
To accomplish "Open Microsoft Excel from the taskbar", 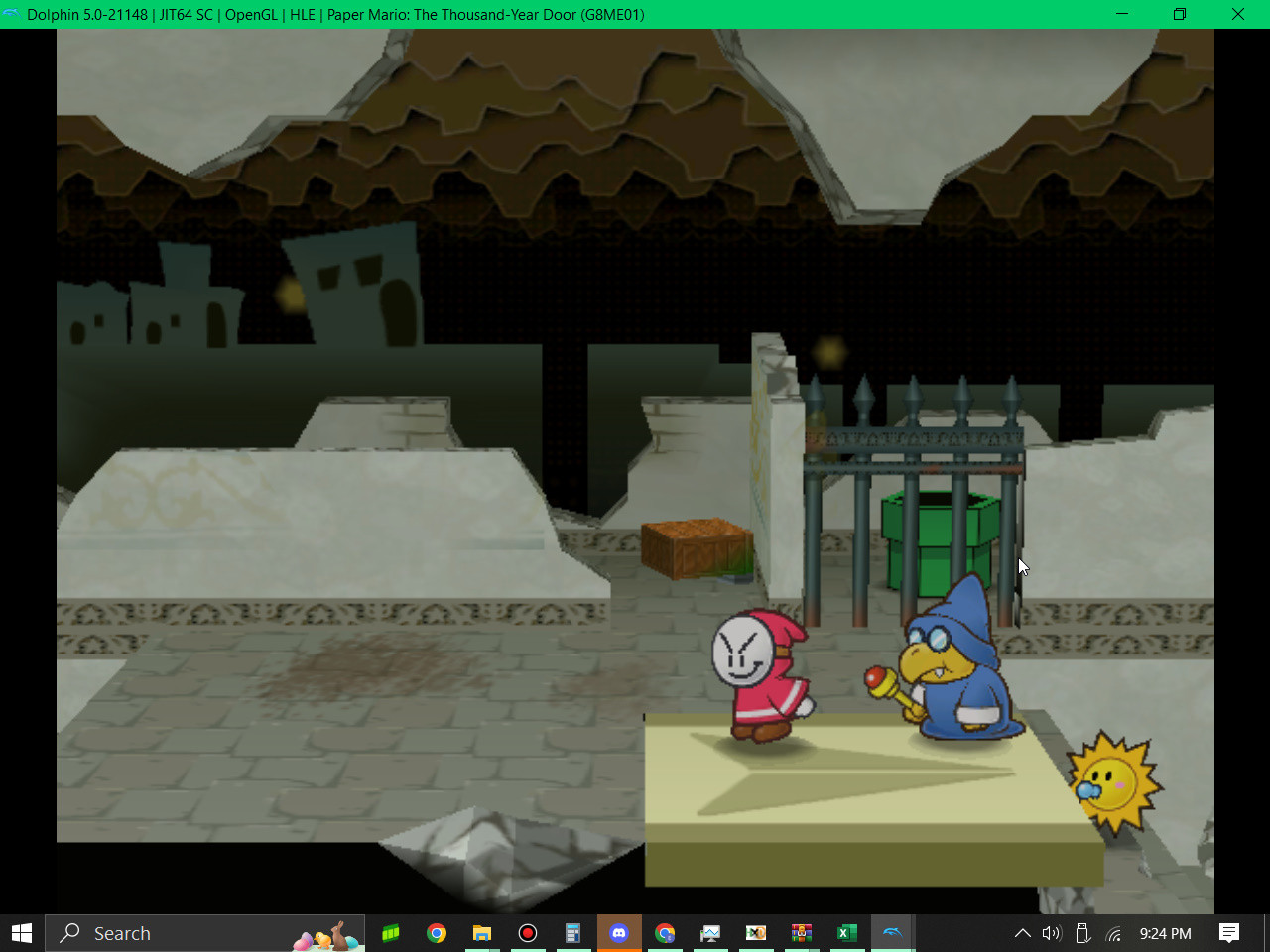I will click(x=846, y=933).
